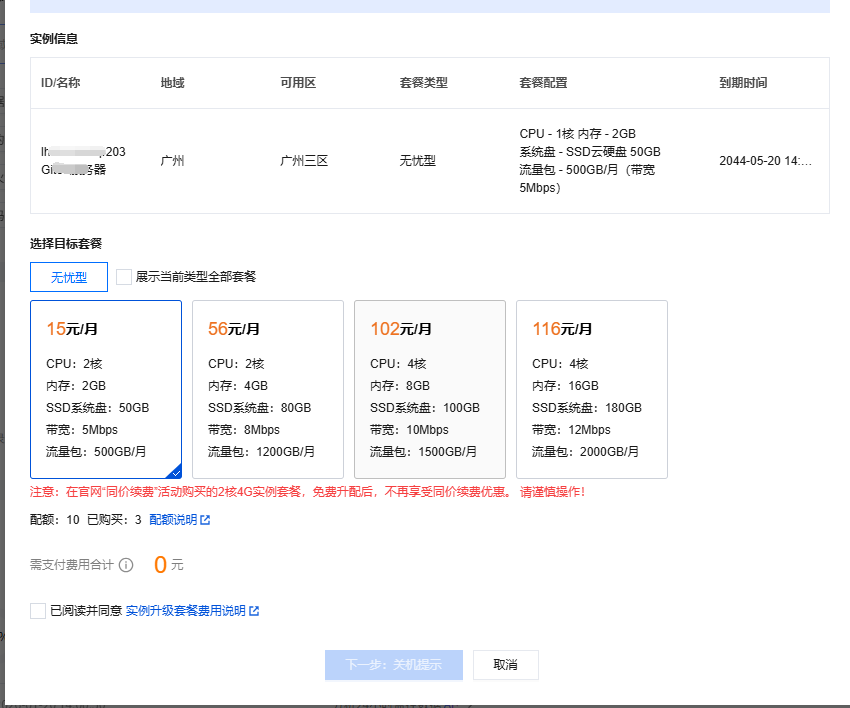Click the instance ID/名称 cell
The height and width of the screenshot is (708, 850).
[x=83, y=161]
